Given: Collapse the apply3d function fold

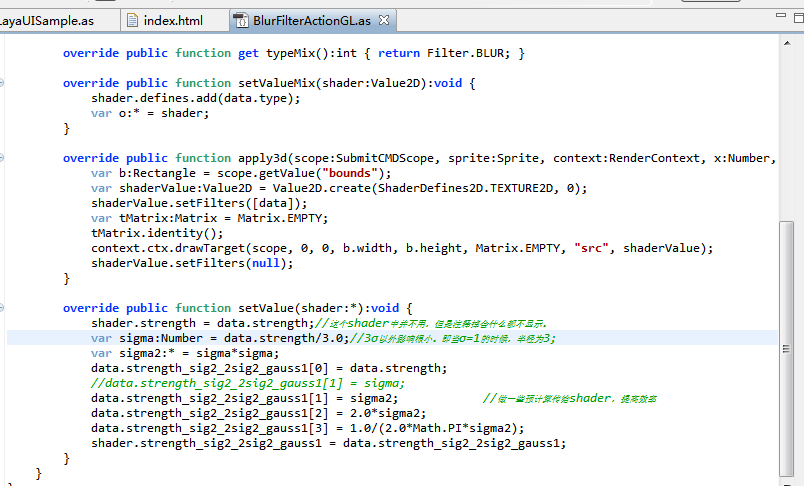Looking at the screenshot, I should click(x=3, y=158).
